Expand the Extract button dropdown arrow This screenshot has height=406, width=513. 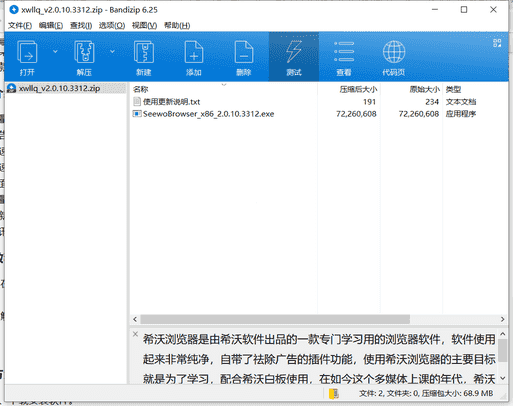click(x=112, y=52)
